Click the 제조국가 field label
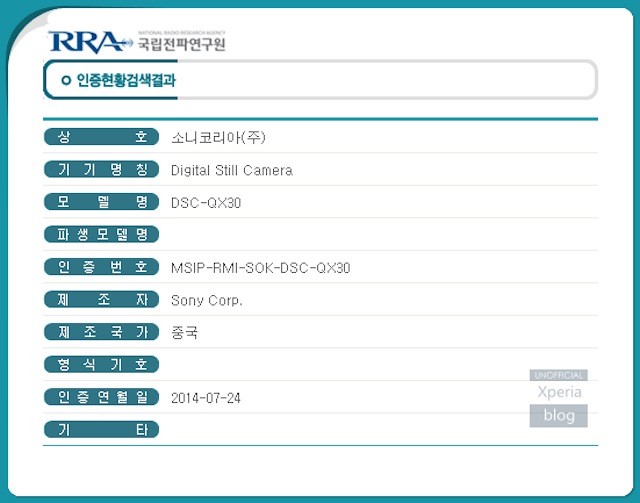The height and width of the screenshot is (503, 640). click(x=101, y=332)
